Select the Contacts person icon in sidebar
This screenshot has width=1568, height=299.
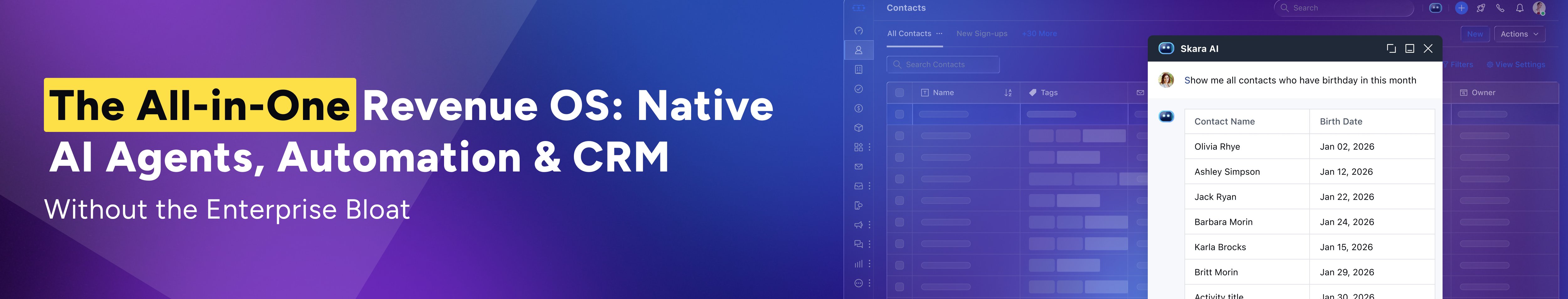[858, 50]
